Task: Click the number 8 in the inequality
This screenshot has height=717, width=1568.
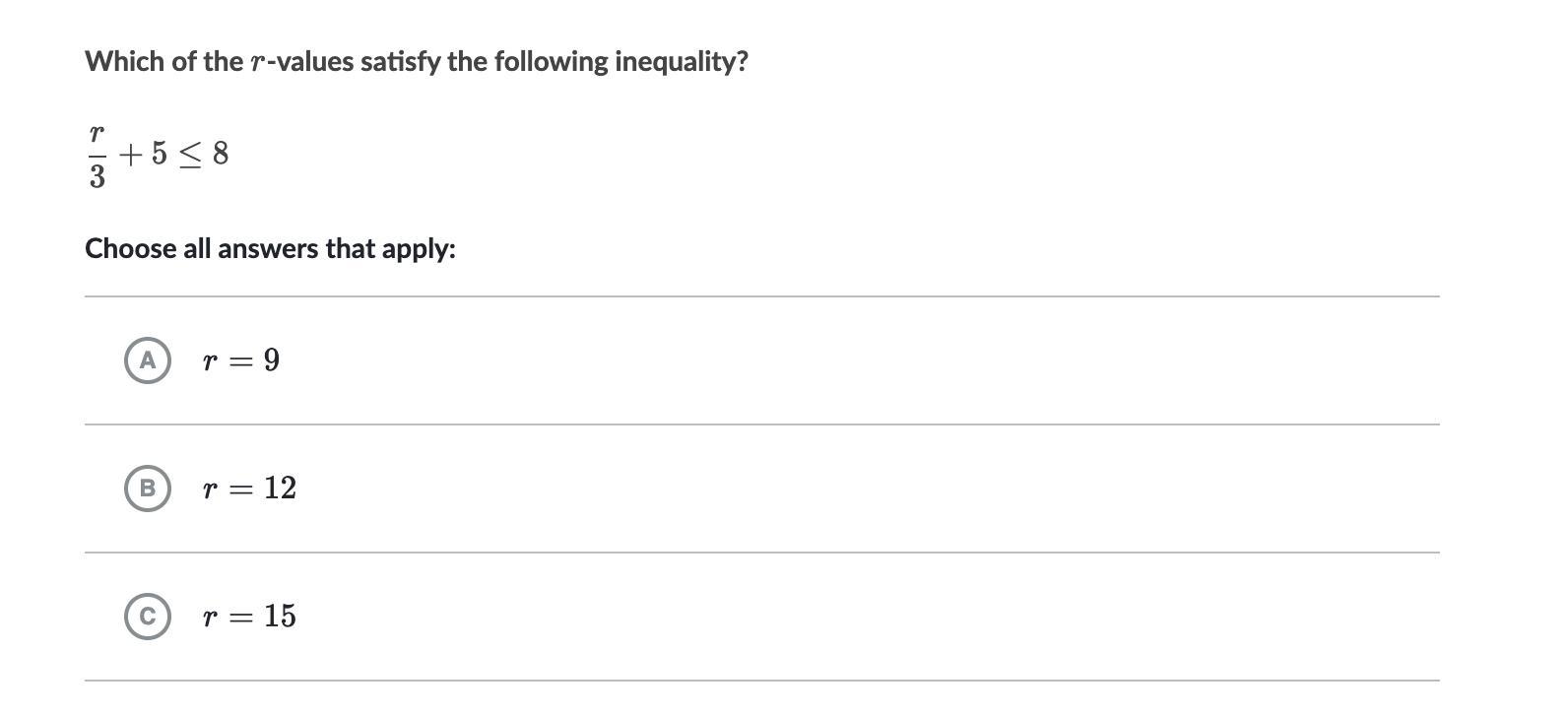Action: coord(221,154)
